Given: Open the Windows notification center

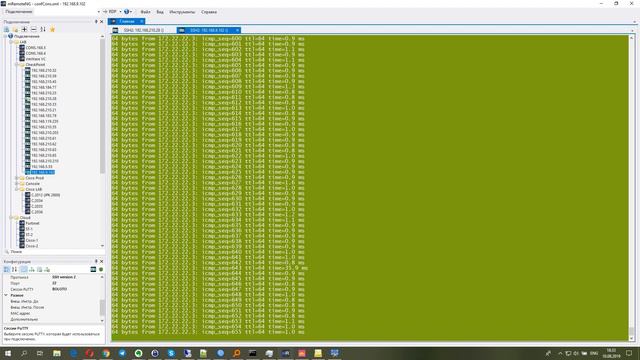Looking at the screenshot, I should click(x=629, y=353).
